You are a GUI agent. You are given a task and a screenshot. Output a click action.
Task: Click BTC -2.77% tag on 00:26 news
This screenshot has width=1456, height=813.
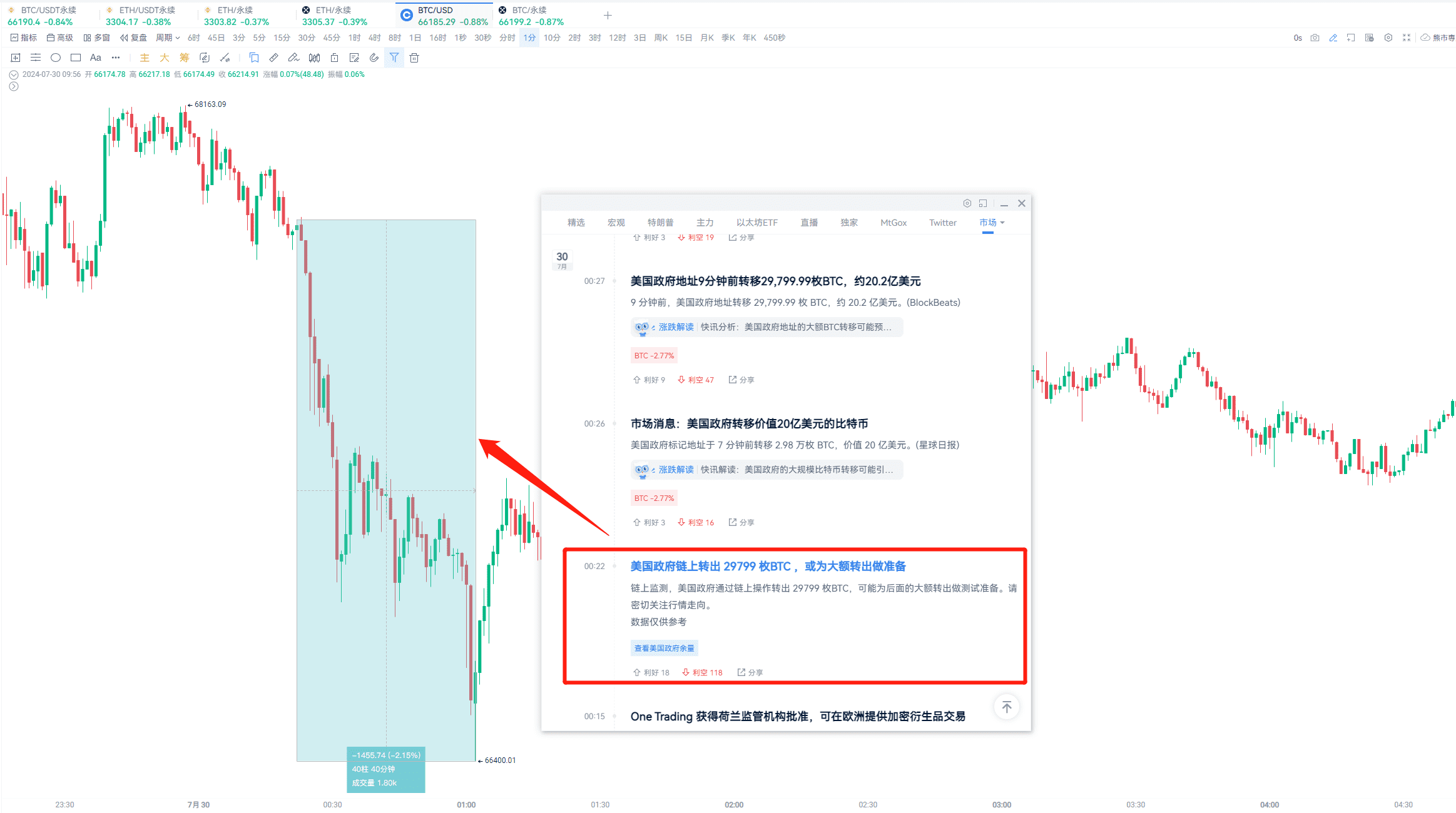654,498
